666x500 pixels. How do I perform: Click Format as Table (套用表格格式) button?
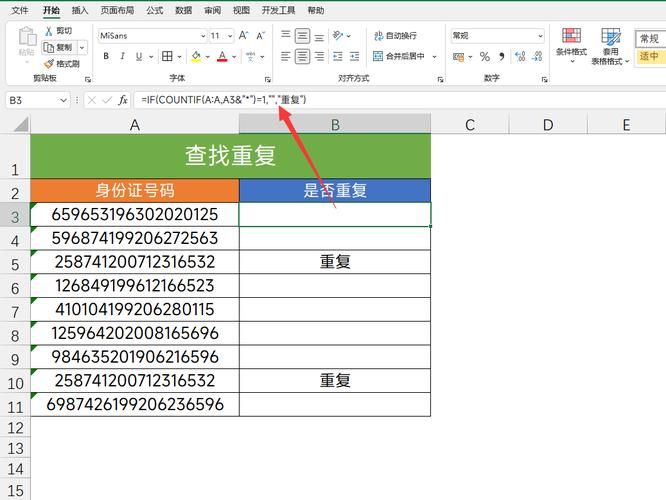[610, 45]
